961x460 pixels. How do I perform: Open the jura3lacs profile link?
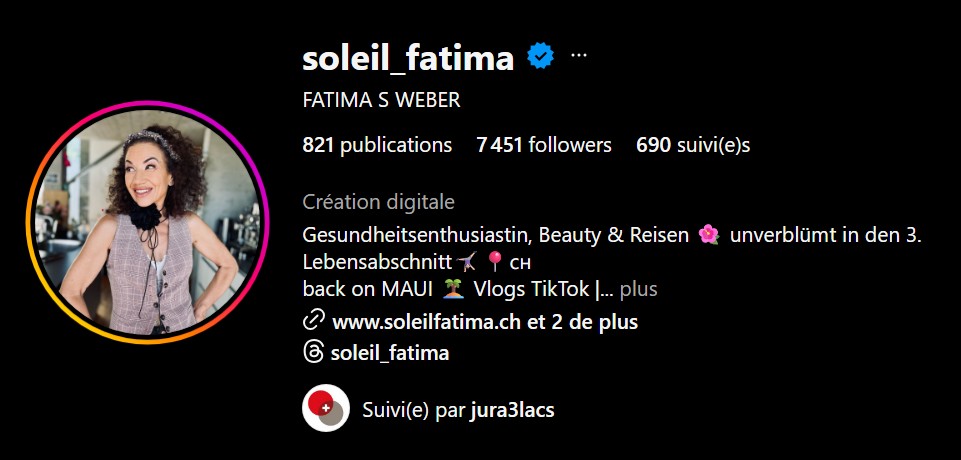[512, 410]
